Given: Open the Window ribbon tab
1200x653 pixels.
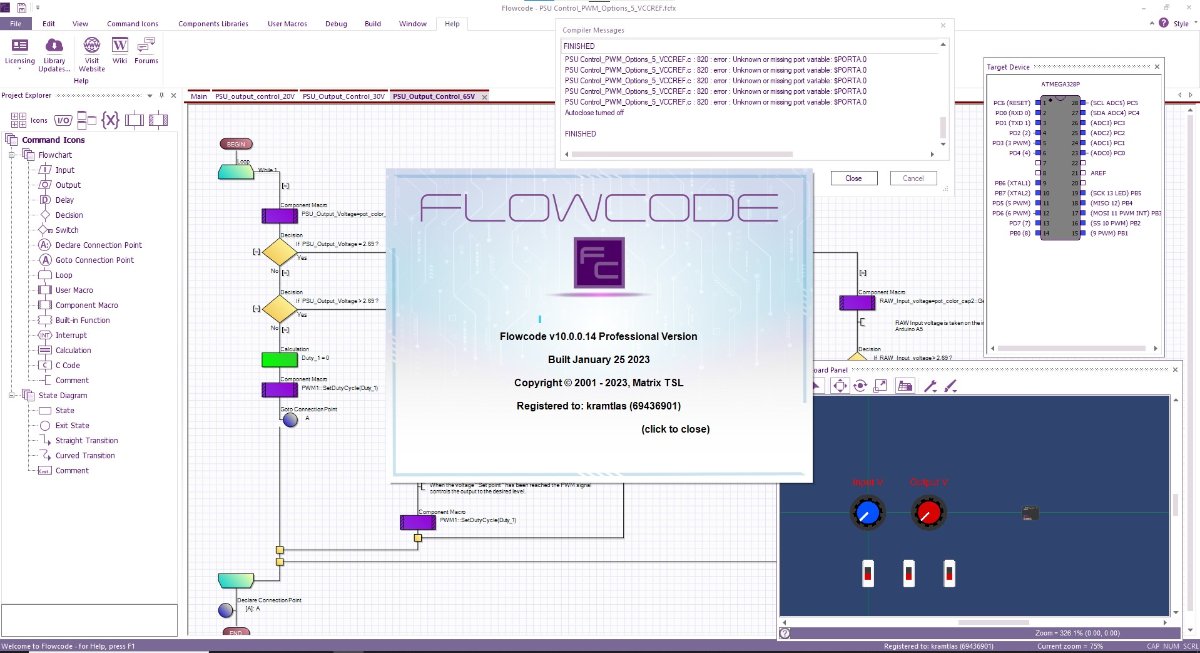Looking at the screenshot, I should point(412,23).
